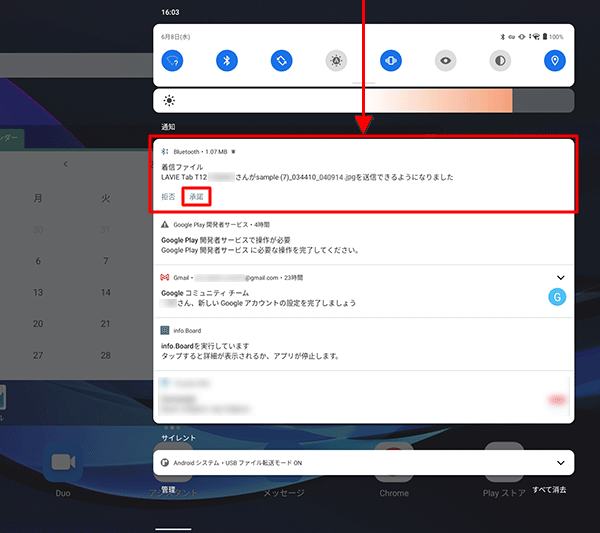Select day 13 in calendar widget
Viewport: 600px width, 533px height.
click(38, 292)
